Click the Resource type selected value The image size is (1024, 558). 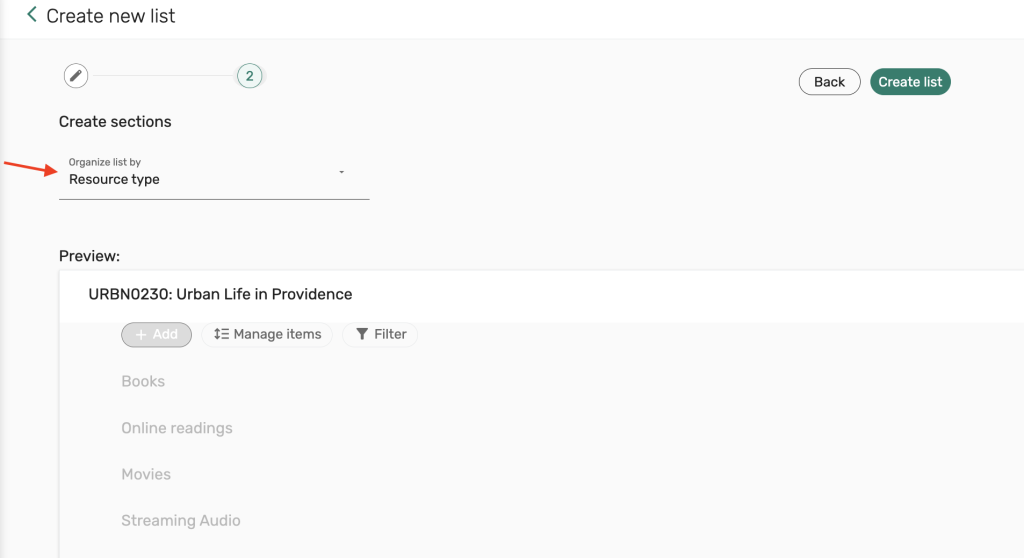click(114, 180)
